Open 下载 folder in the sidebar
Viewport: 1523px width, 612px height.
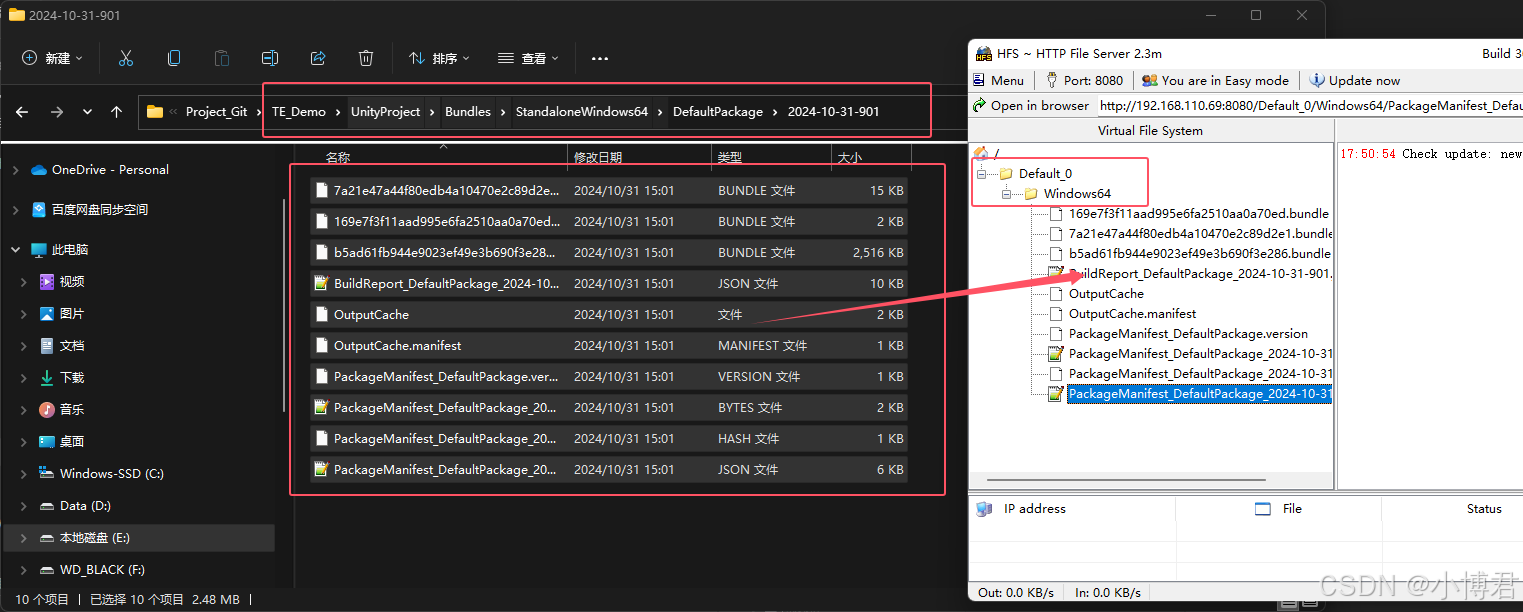click(72, 378)
